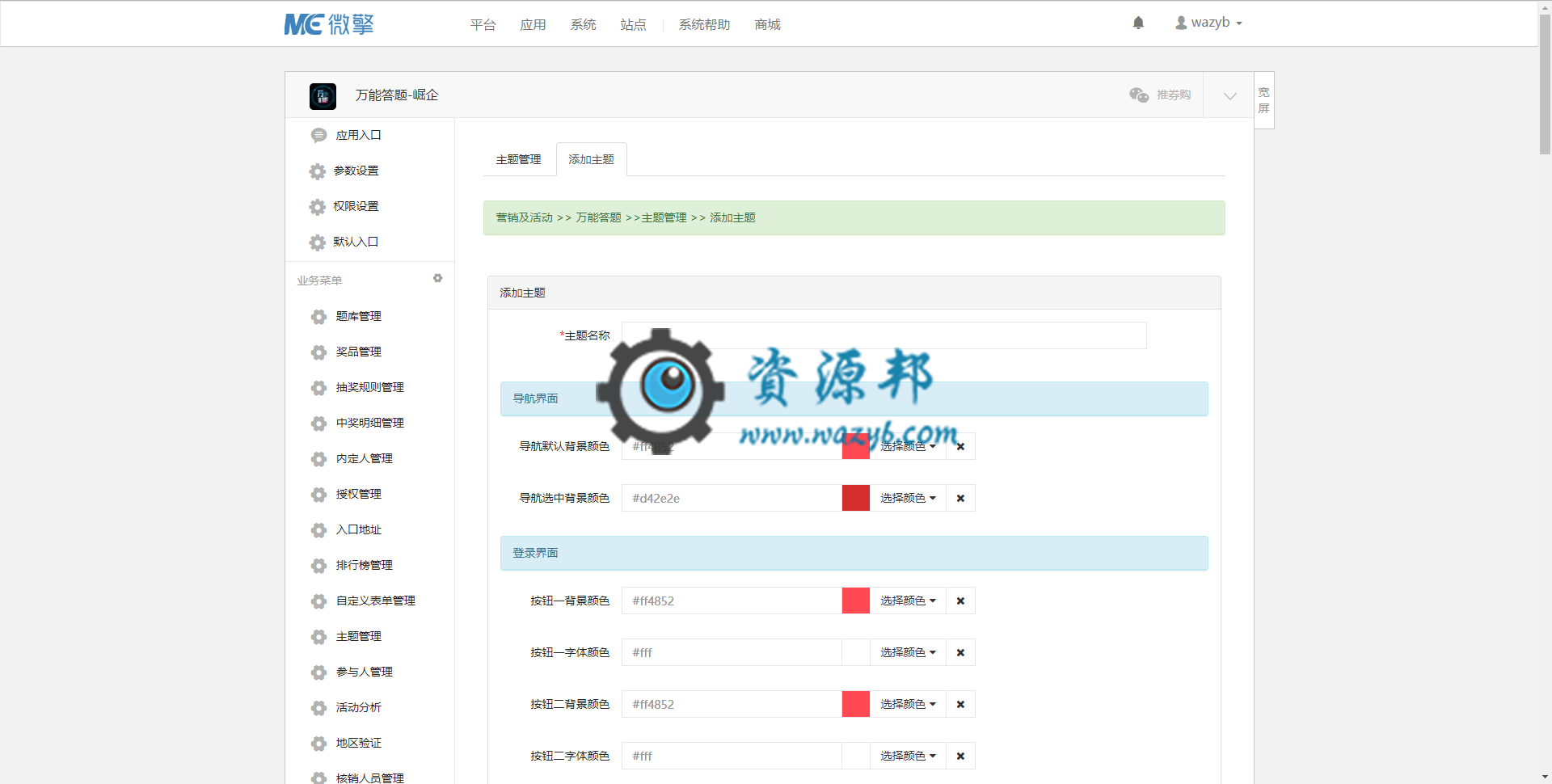
Task: Click the 参数设置 gear icon
Action: pyautogui.click(x=317, y=171)
